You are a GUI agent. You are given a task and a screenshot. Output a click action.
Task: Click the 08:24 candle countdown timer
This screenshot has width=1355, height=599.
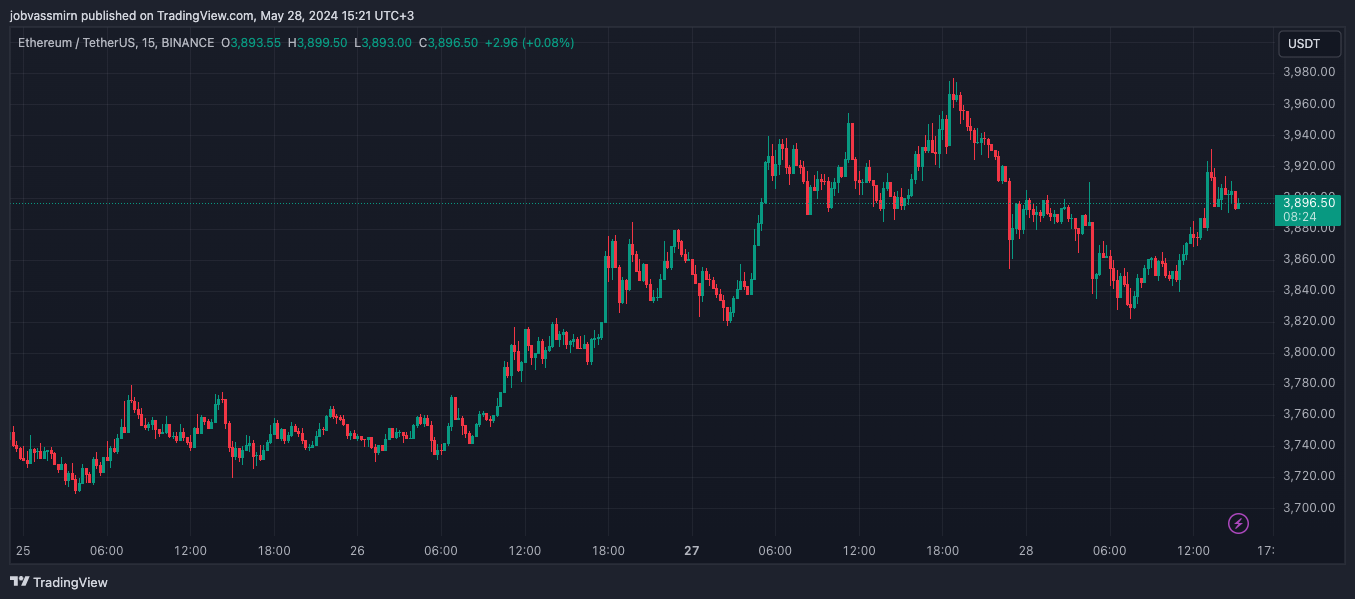1298,216
